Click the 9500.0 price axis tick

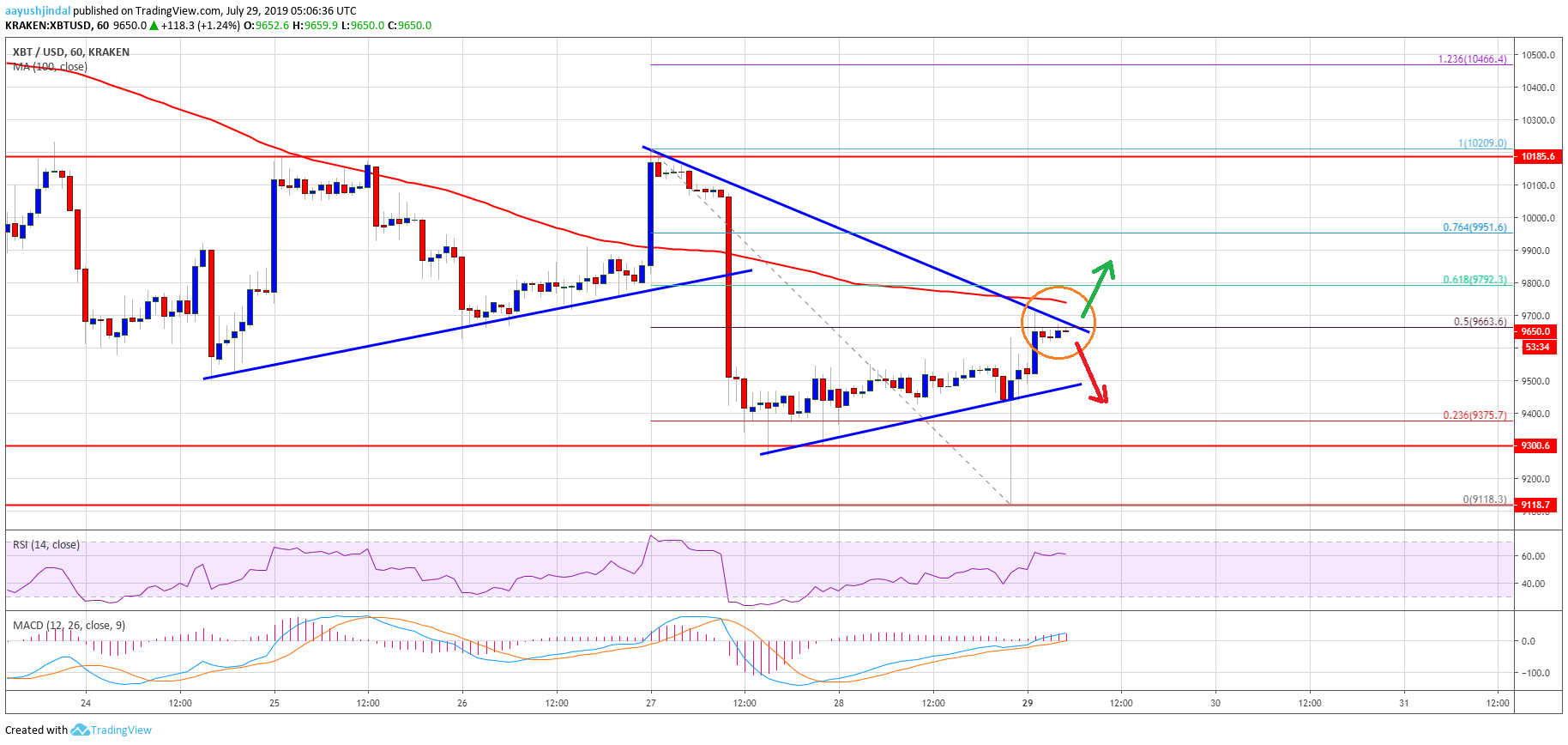[1536, 381]
